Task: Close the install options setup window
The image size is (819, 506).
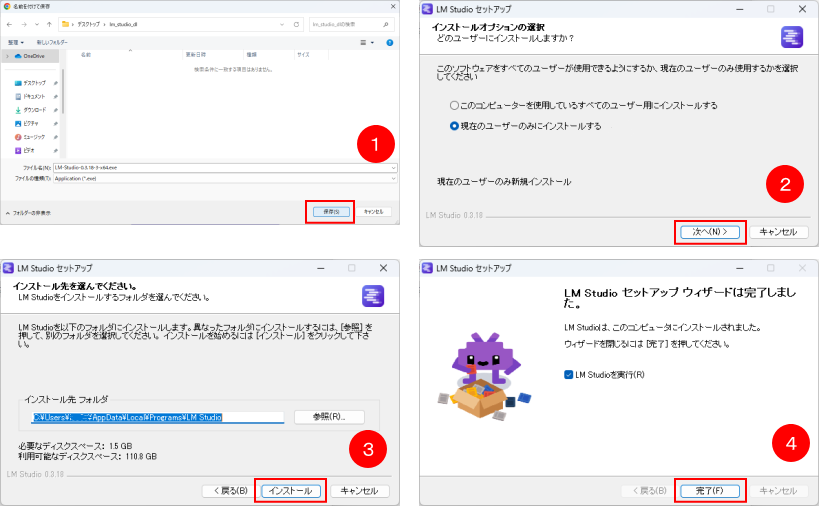Action: 802,9
